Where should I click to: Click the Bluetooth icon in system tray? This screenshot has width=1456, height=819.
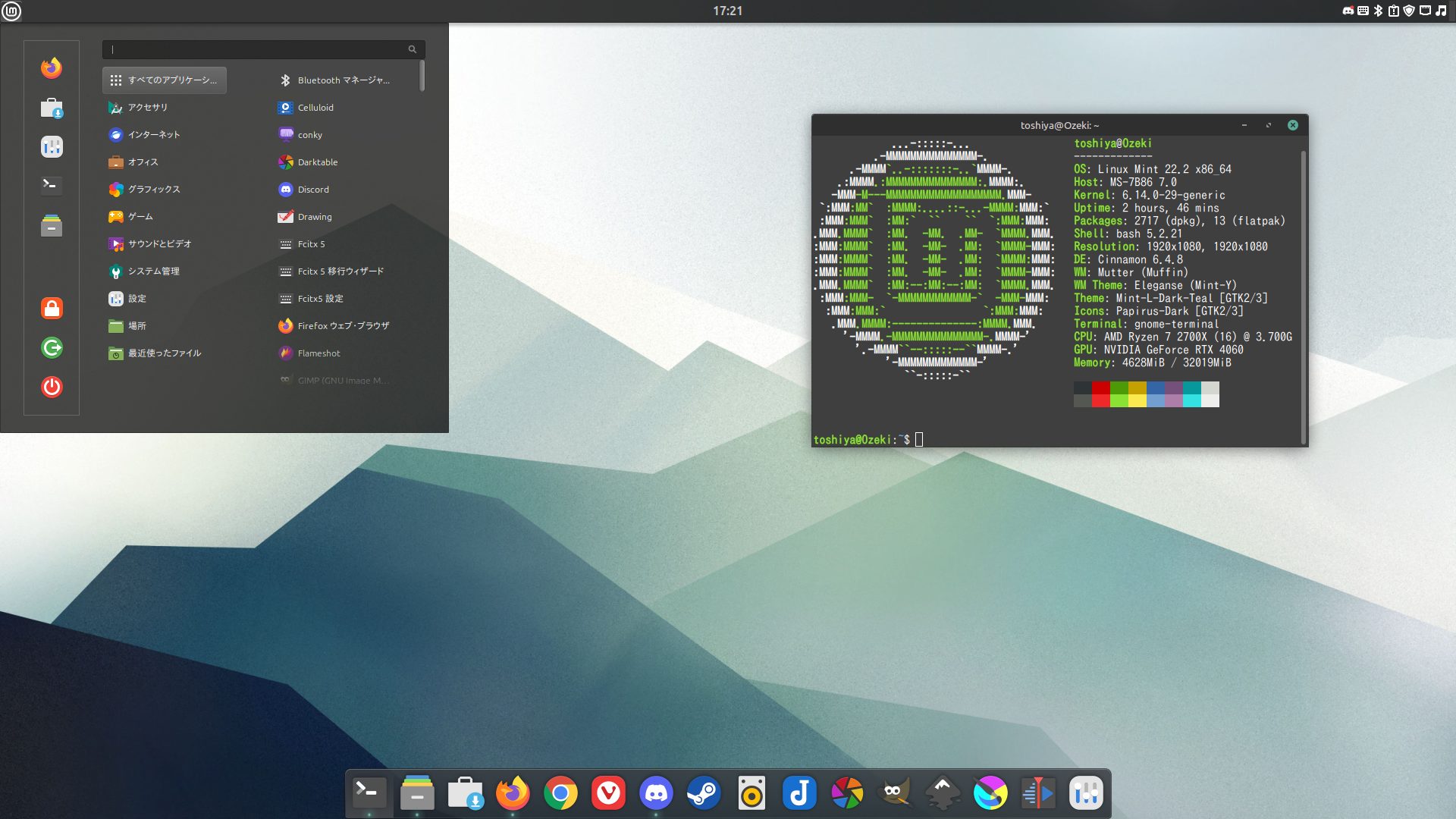tap(1378, 11)
